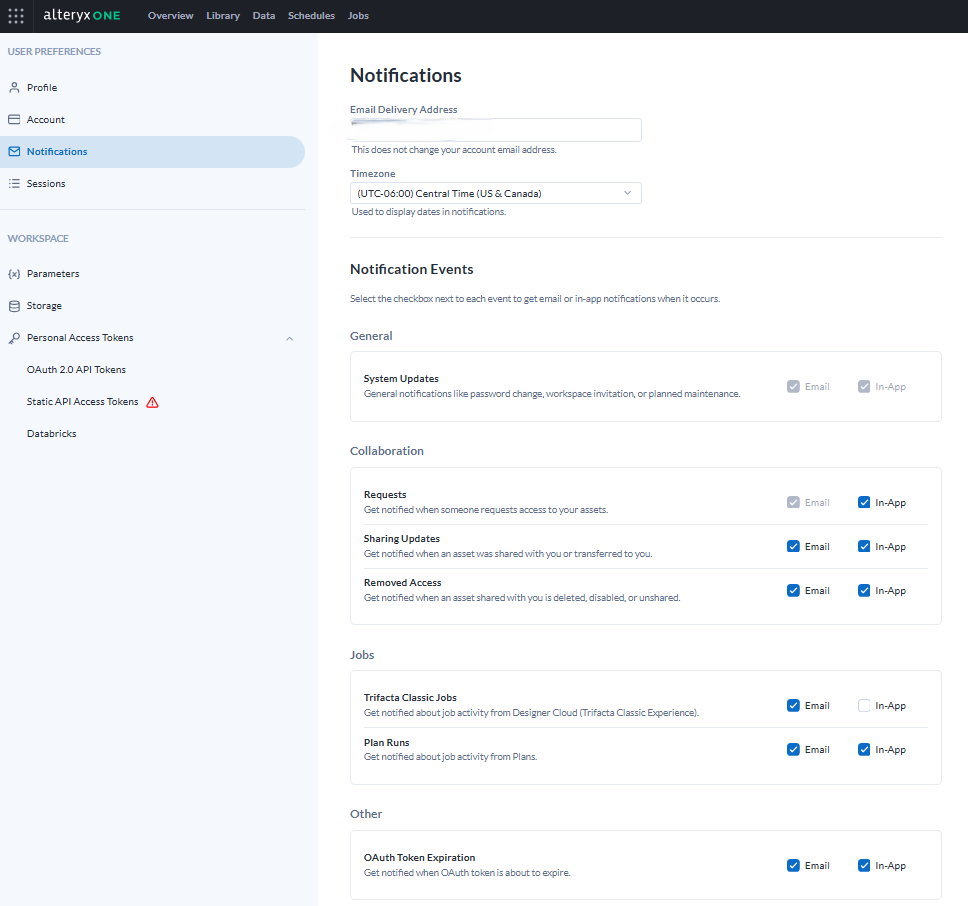This screenshot has width=968, height=906.
Task: Enable In-App for Trifacta Classic Jobs
Action: point(864,706)
